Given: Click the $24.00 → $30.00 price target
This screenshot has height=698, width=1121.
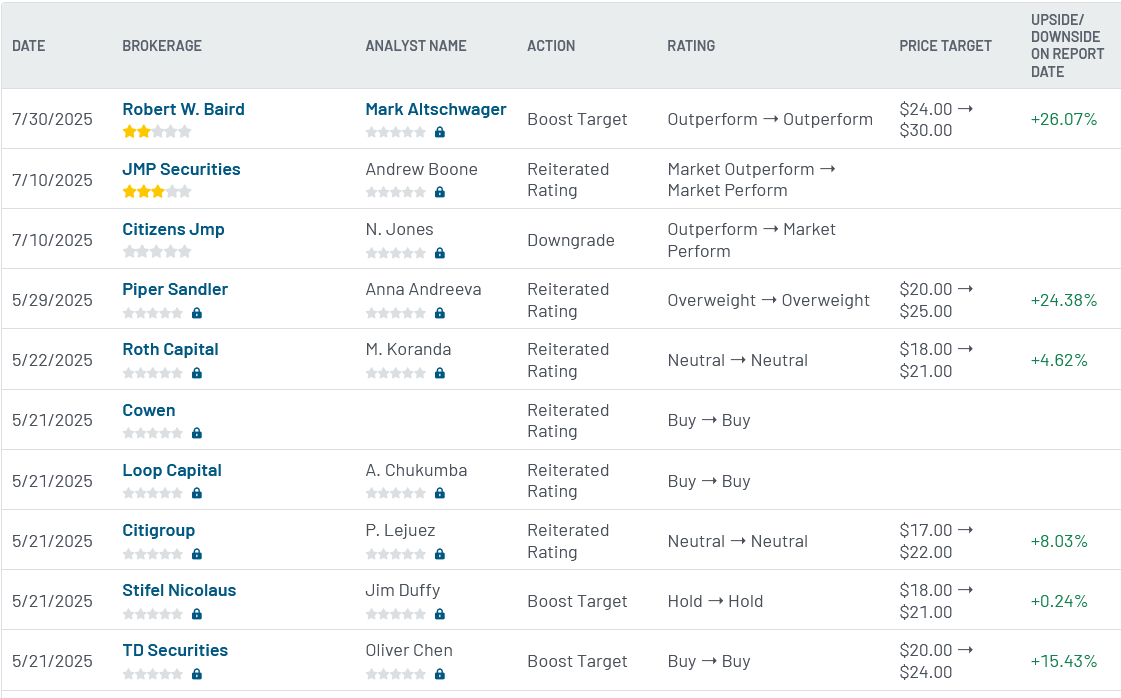Looking at the screenshot, I should [936, 119].
